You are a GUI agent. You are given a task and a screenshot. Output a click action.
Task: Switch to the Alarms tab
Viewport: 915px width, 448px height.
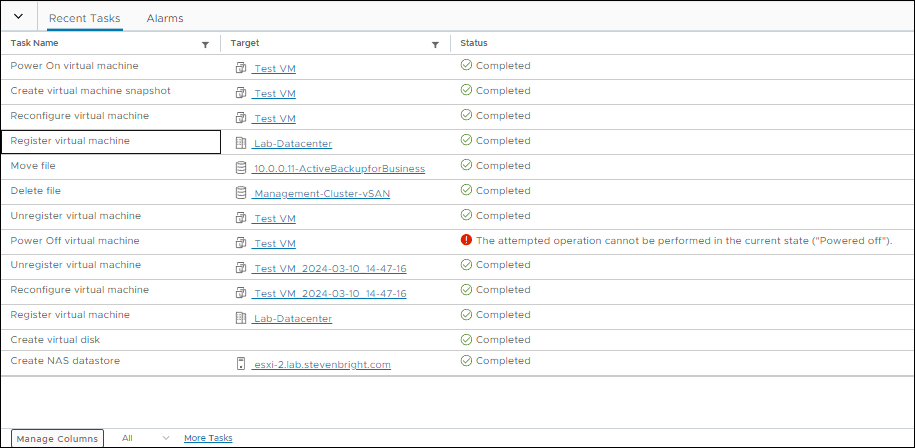pyautogui.click(x=164, y=18)
